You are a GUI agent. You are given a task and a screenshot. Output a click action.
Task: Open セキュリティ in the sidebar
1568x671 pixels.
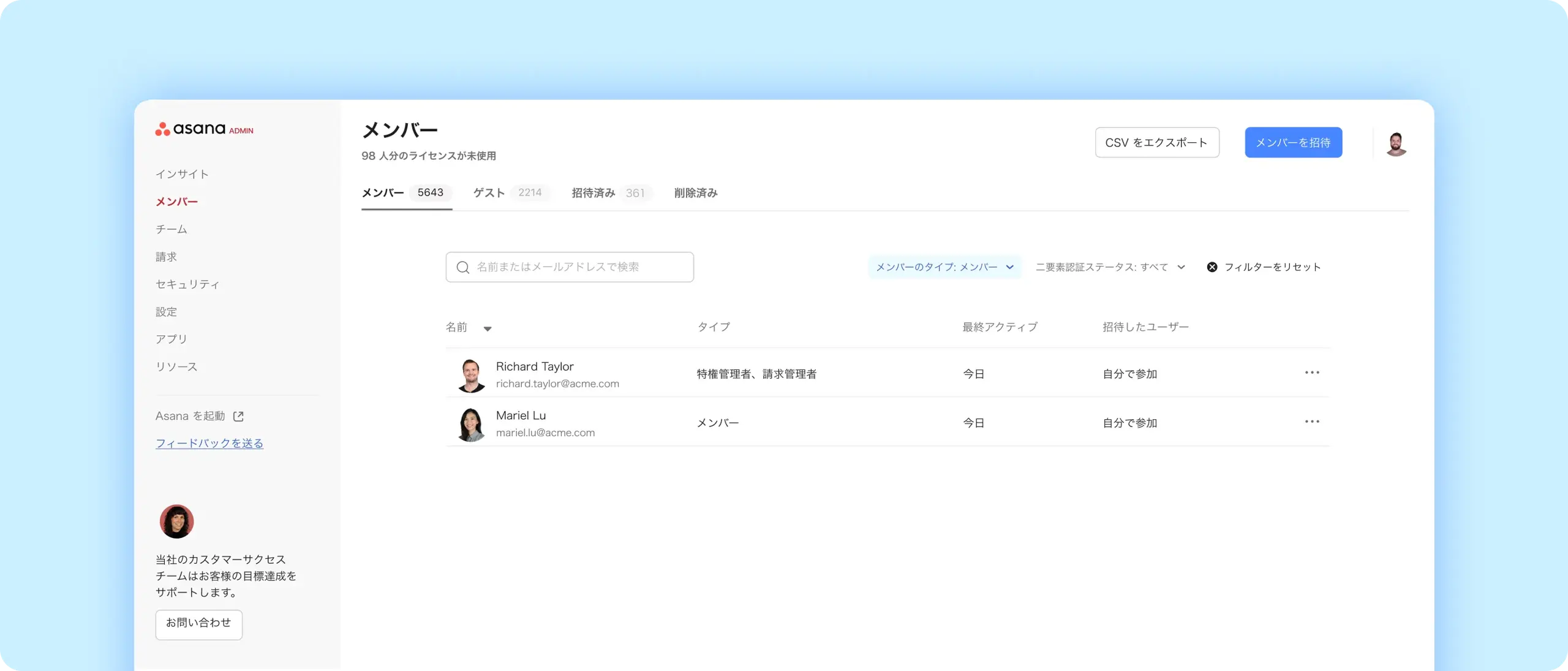187,284
